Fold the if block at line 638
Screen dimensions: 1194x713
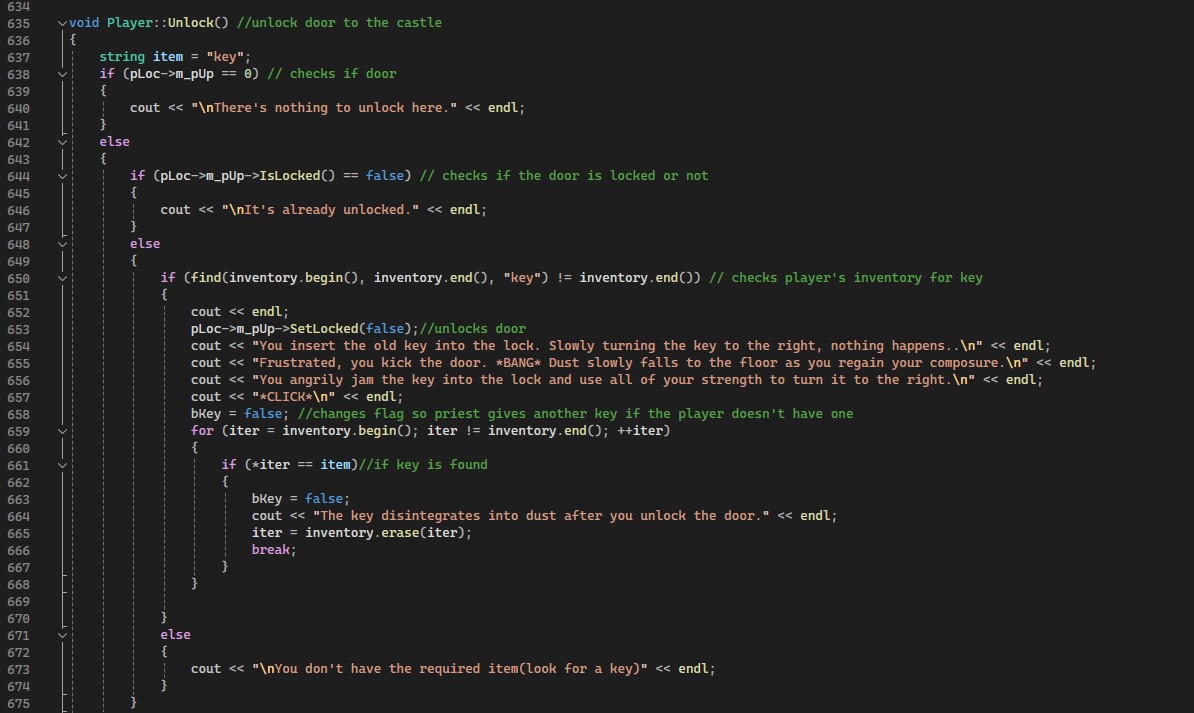coord(62,74)
